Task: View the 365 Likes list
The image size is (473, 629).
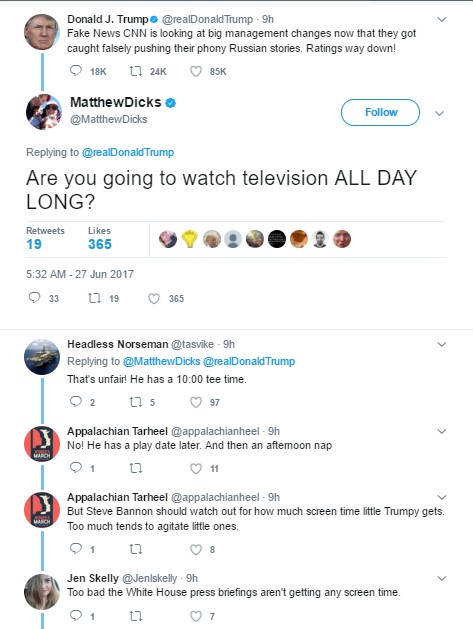Action: [x=99, y=239]
